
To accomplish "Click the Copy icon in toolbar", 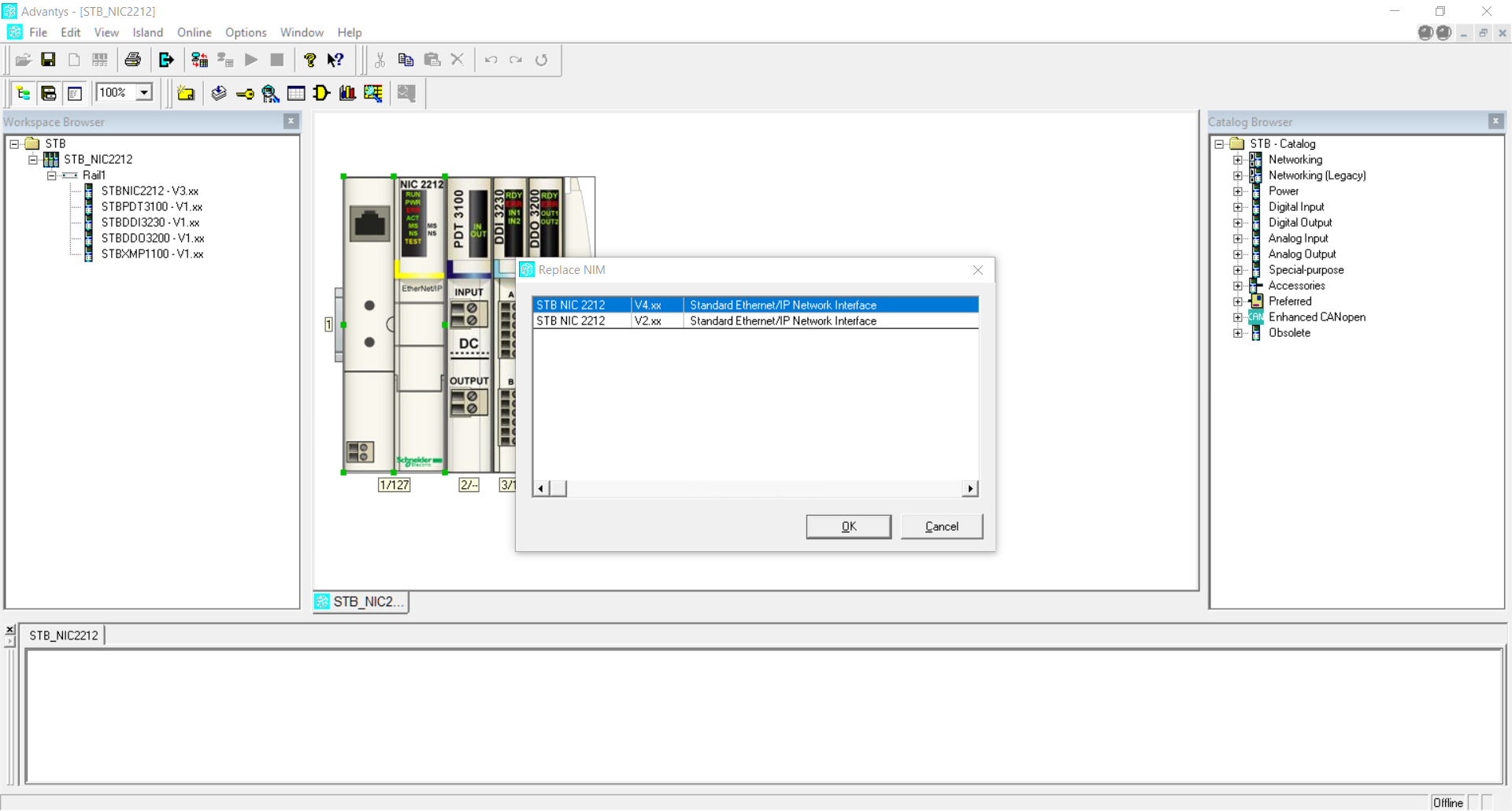I will 406,60.
